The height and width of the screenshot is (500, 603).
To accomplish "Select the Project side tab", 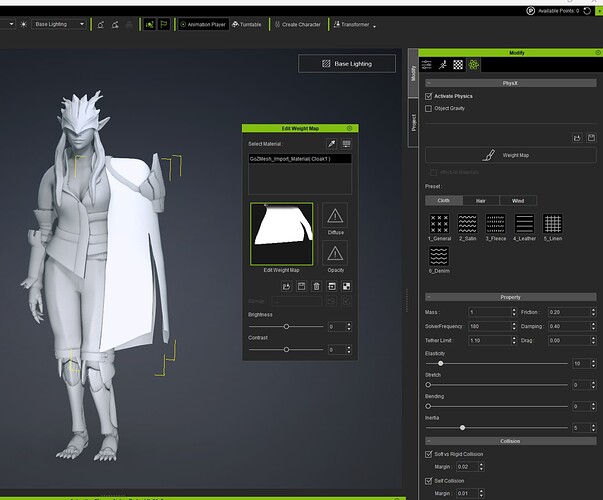I will click(x=413, y=123).
